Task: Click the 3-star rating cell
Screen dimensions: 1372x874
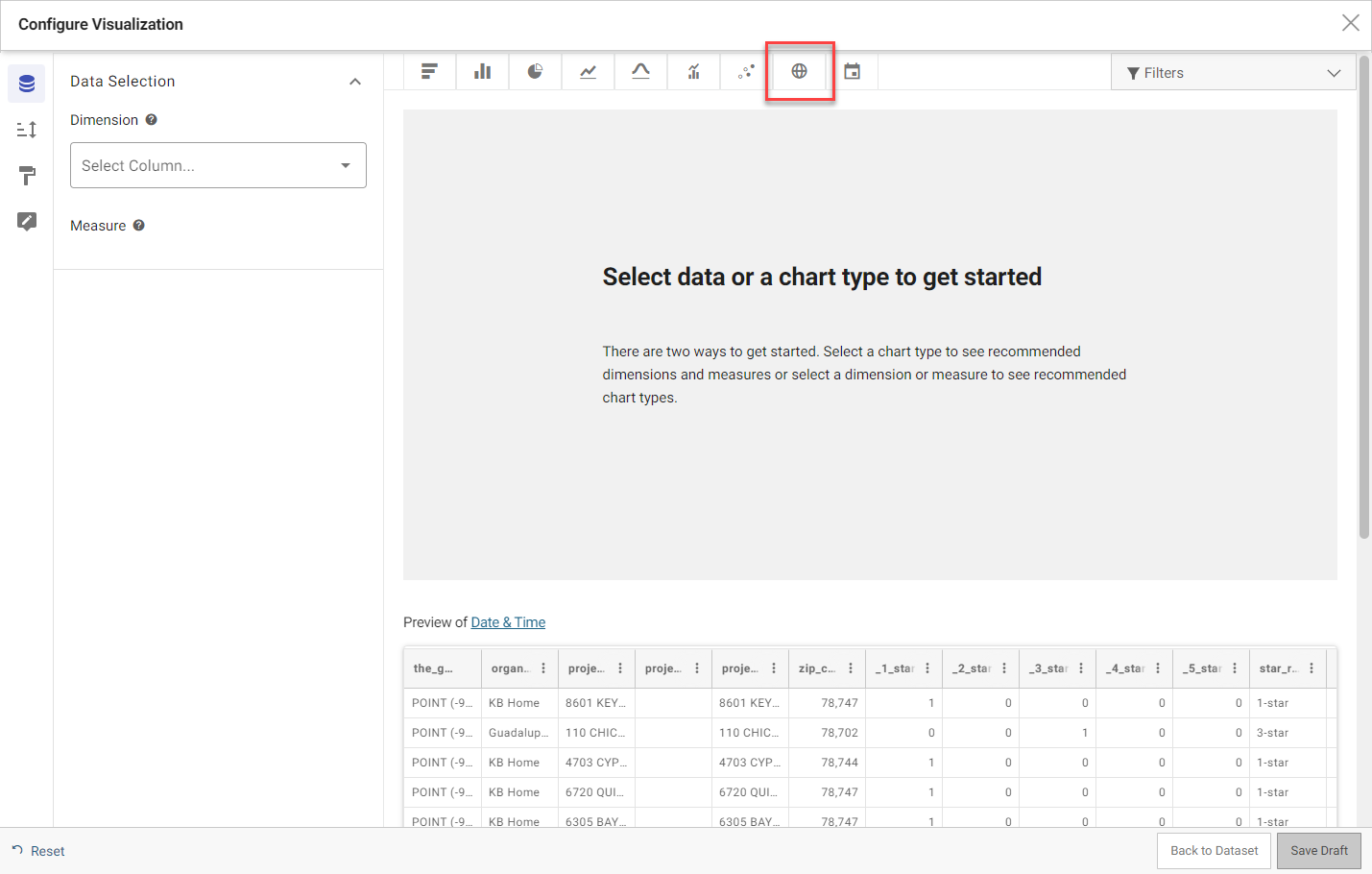Action: (1288, 733)
